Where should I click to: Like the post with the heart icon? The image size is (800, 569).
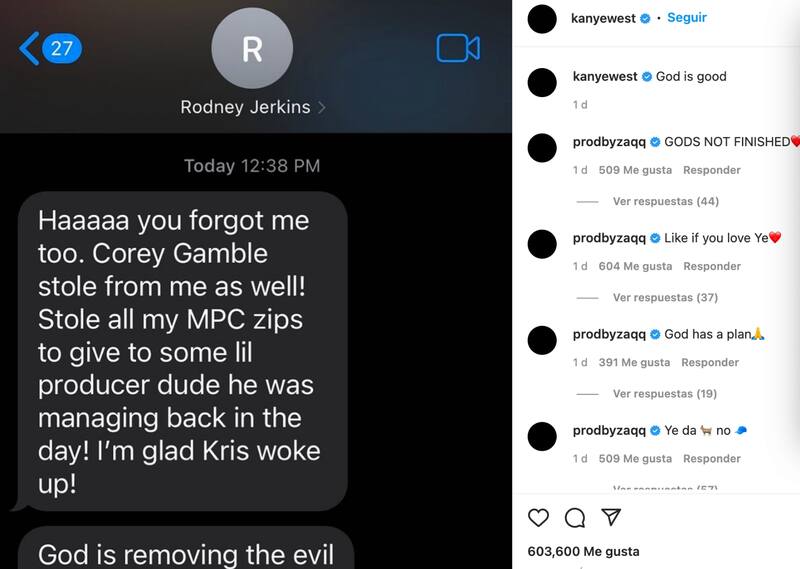coord(538,517)
